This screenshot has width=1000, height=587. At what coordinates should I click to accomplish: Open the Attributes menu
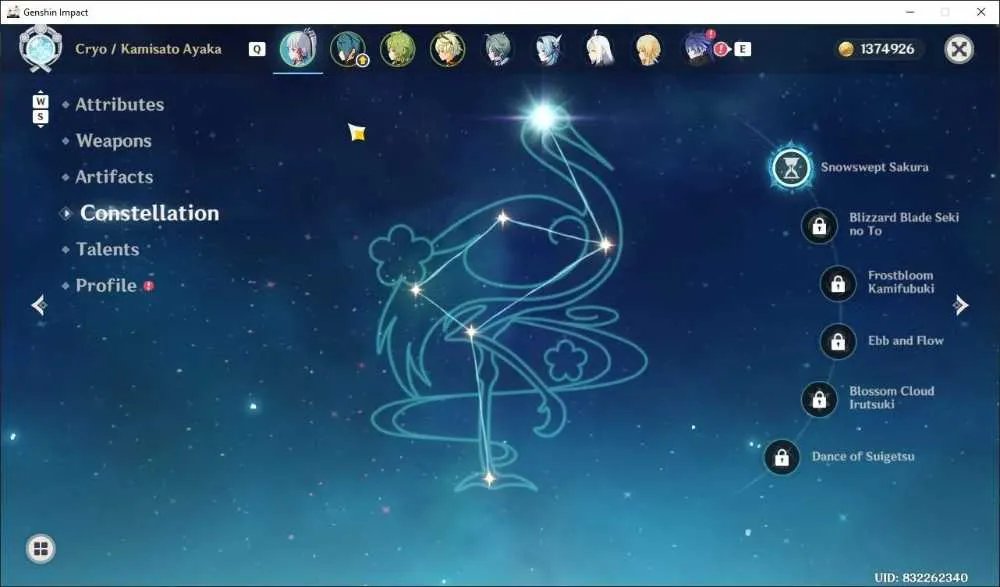[x=119, y=105]
